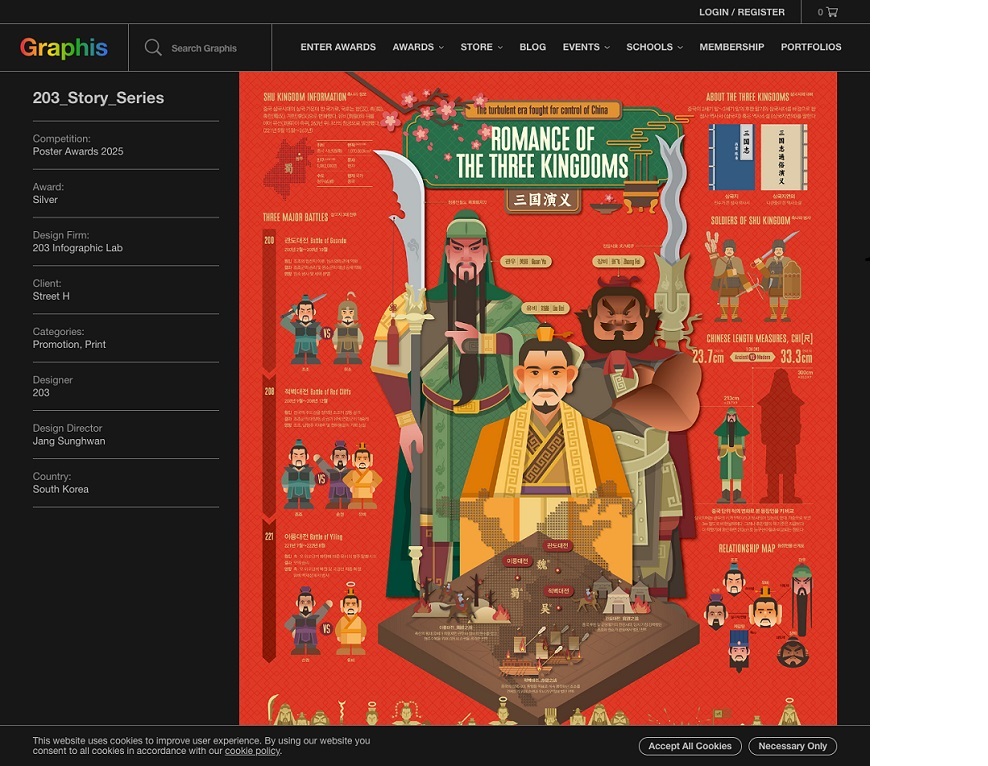Click the 203 Infographic Lab firm name
Image resolution: width=988 pixels, height=766 pixels.
click(x=78, y=248)
